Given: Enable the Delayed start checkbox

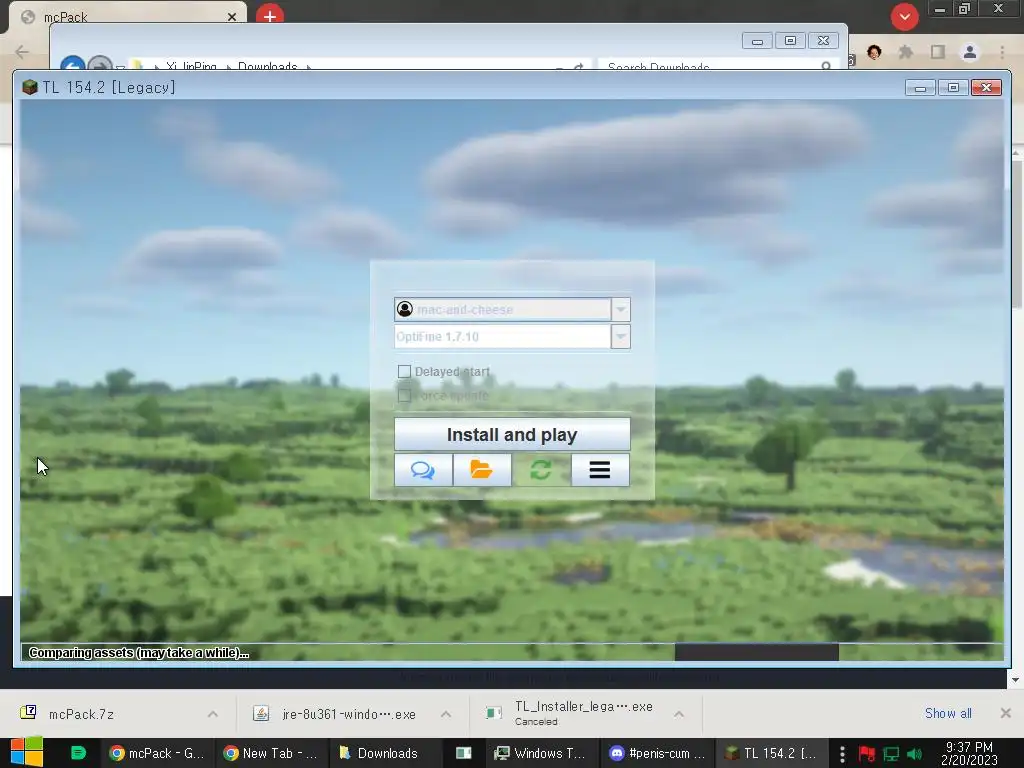Looking at the screenshot, I should point(404,372).
